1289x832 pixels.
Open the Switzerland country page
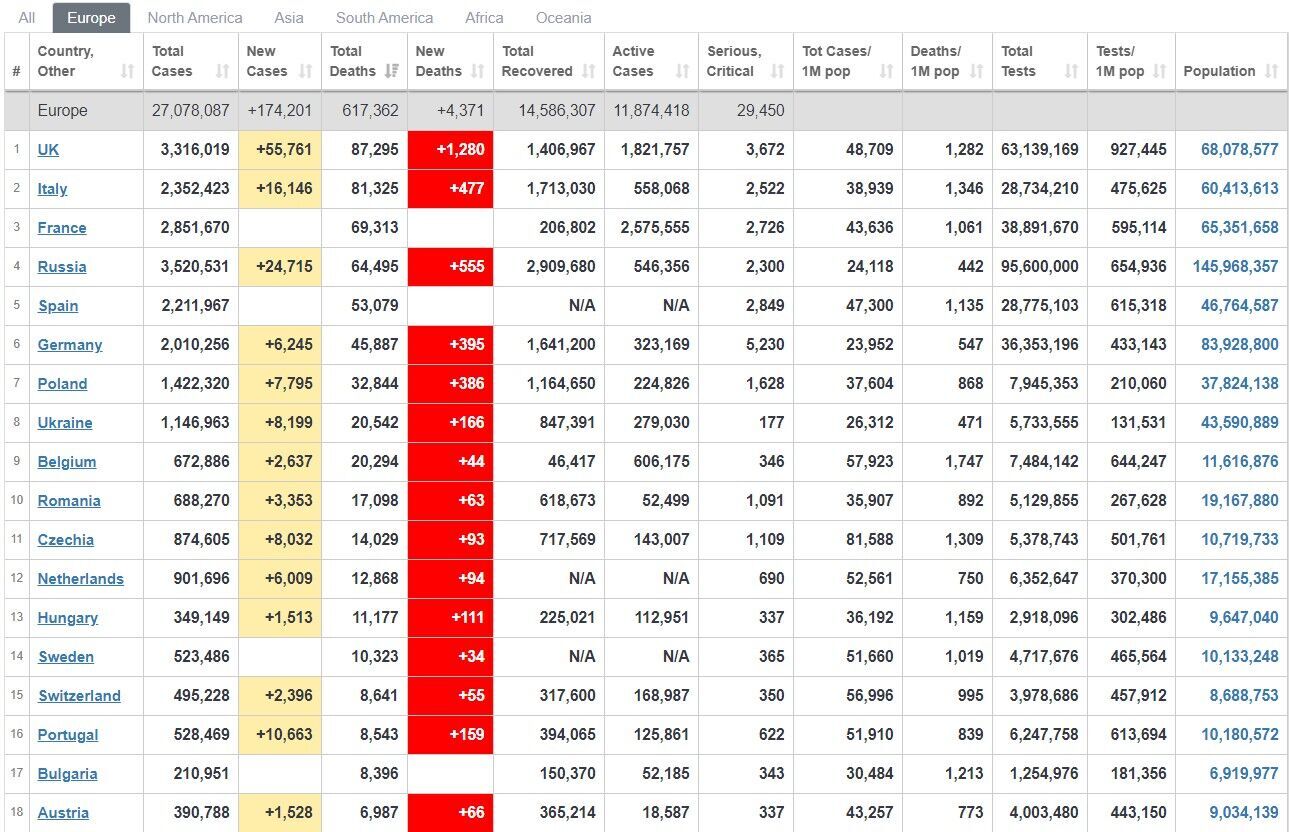coord(79,696)
